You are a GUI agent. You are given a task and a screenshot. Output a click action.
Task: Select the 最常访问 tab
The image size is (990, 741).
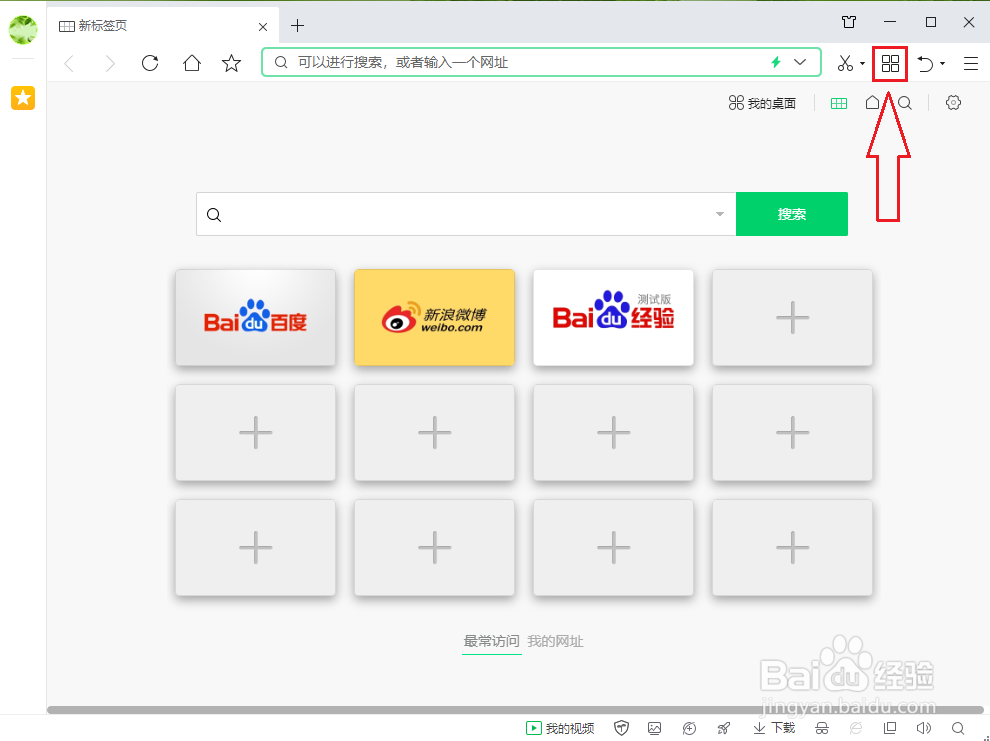491,641
